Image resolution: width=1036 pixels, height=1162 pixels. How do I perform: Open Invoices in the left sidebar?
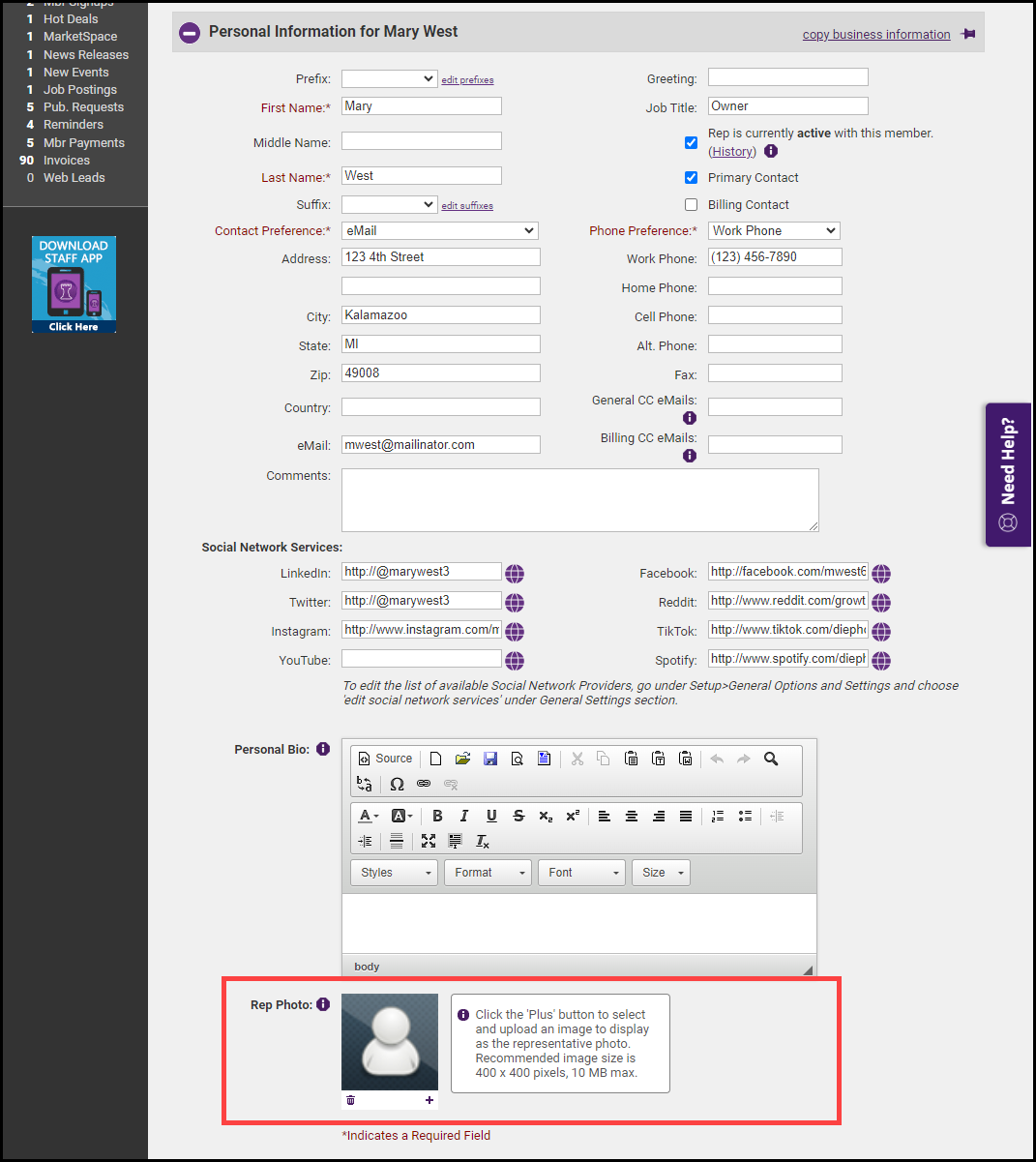[66, 161]
